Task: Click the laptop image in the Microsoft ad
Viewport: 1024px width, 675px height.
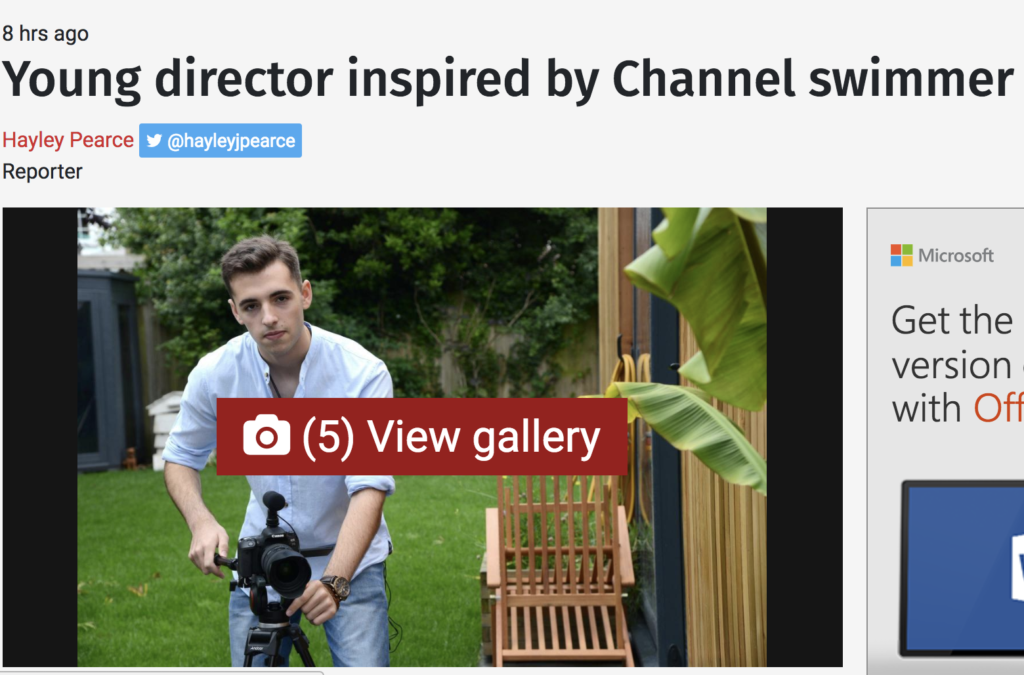Action: click(x=961, y=569)
